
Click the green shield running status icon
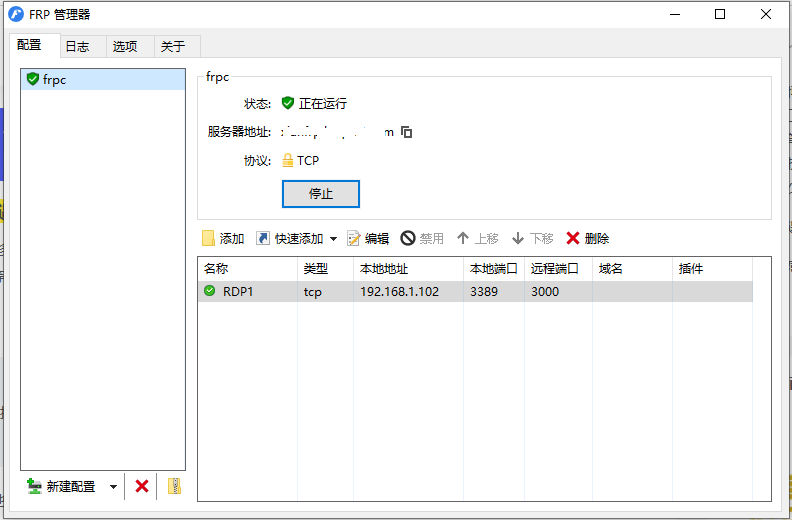pyautogui.click(x=288, y=103)
